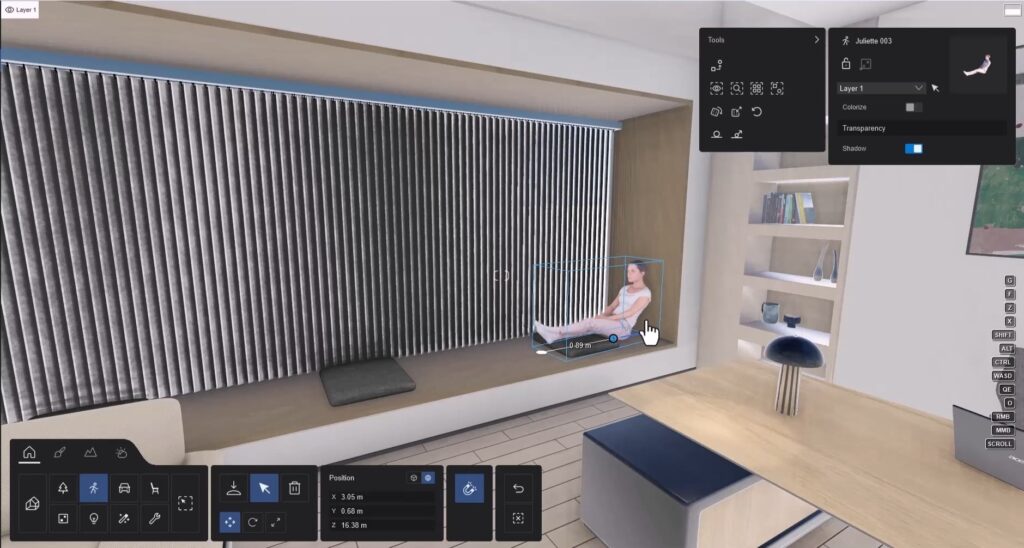The image size is (1024, 548).
Task: Click the RMB shortcut hint
Action: (x=1002, y=416)
